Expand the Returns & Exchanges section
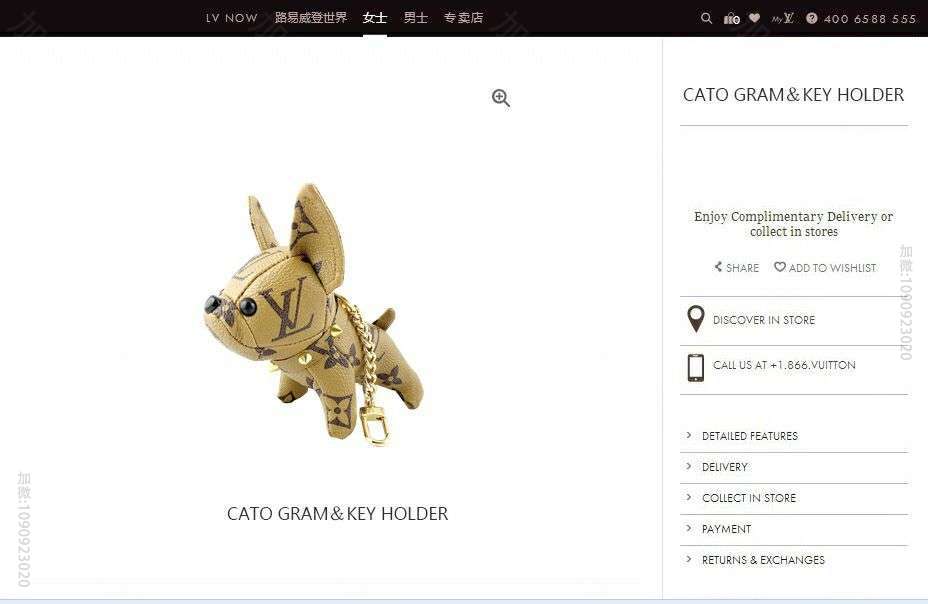Image resolution: width=928 pixels, height=604 pixels. [794, 560]
